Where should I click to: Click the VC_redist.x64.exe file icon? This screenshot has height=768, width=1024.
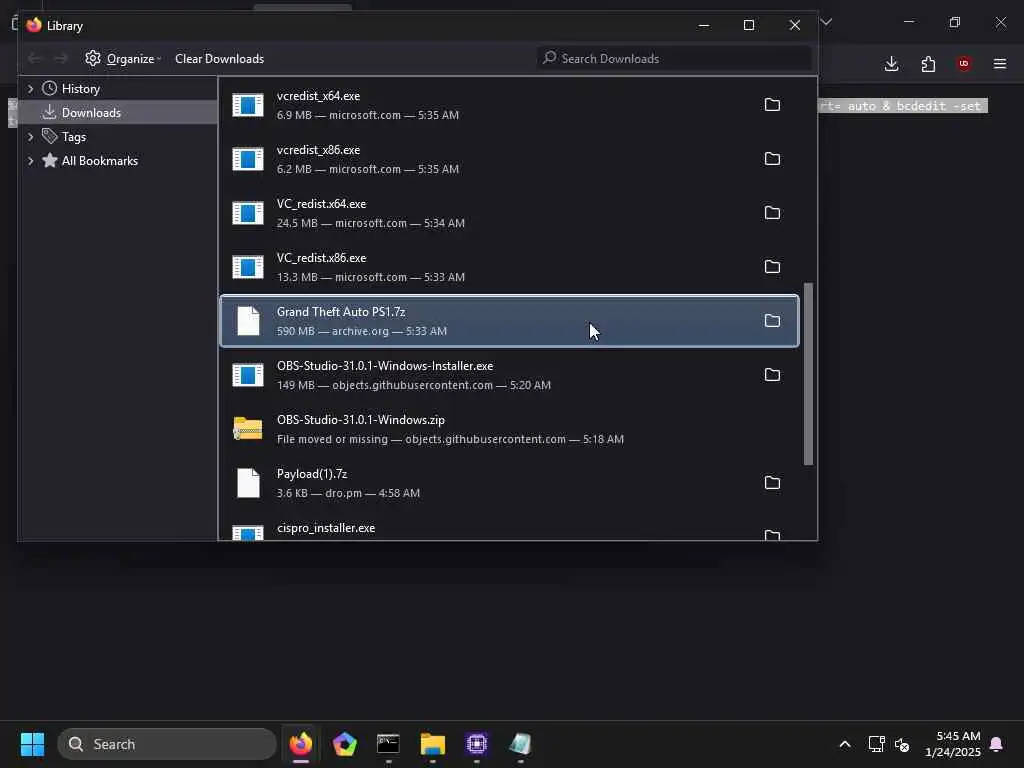(248, 213)
